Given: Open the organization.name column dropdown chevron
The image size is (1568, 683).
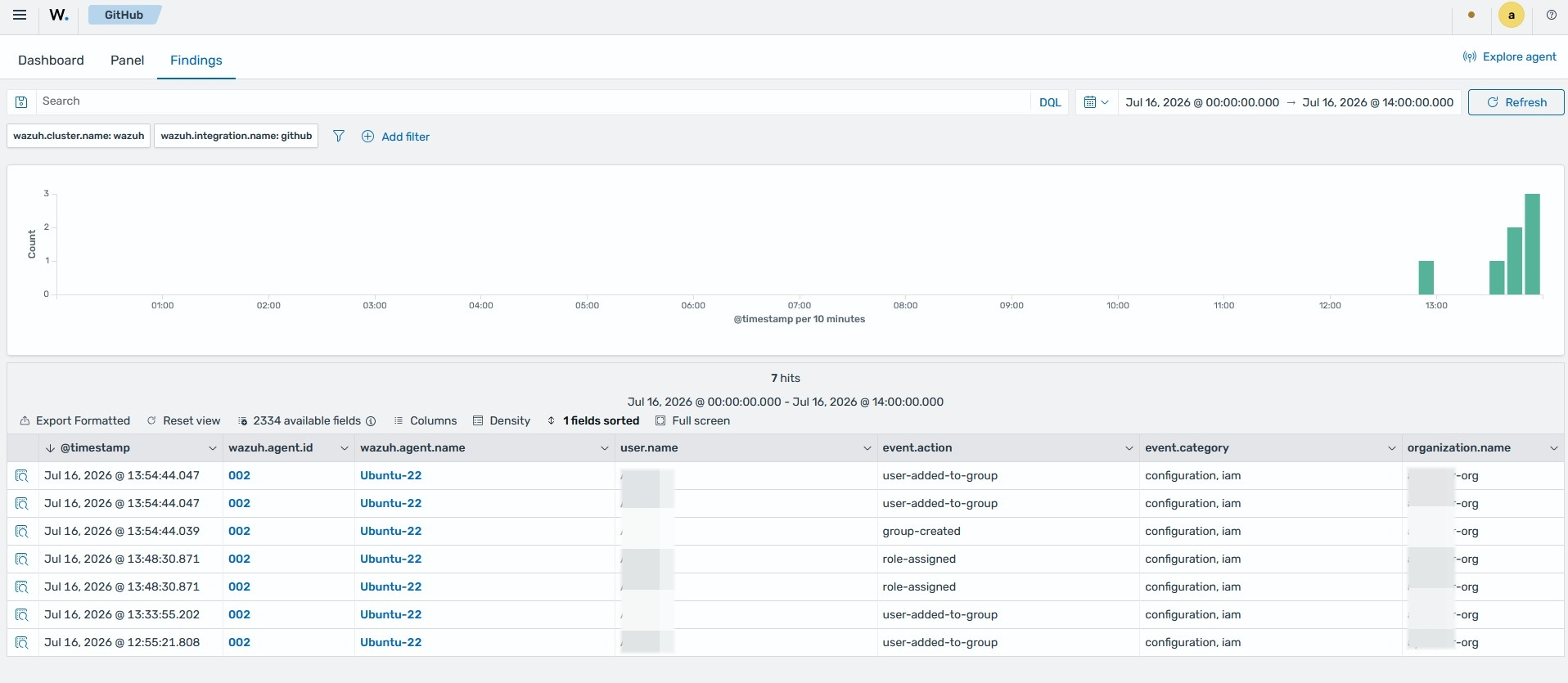Looking at the screenshot, I should (x=1554, y=448).
